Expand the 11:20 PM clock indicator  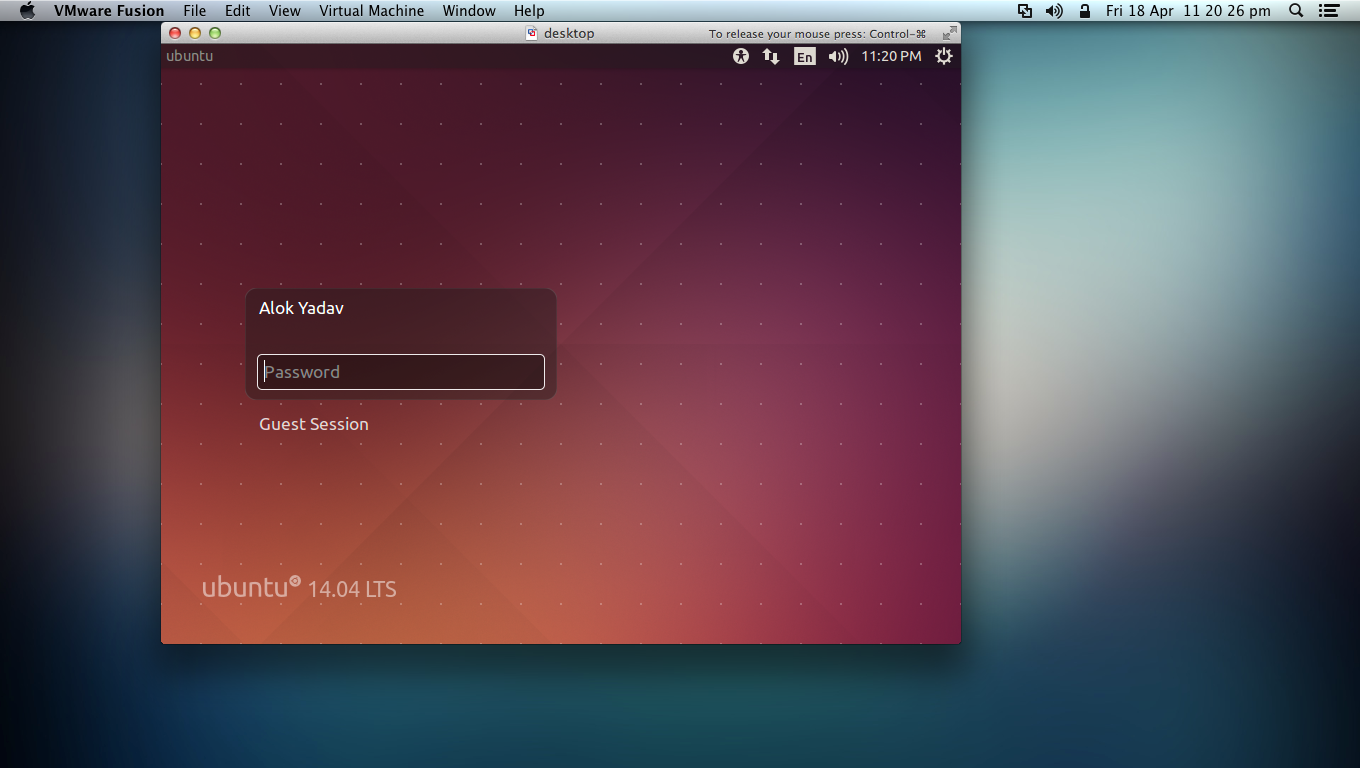pyautogui.click(x=890, y=57)
